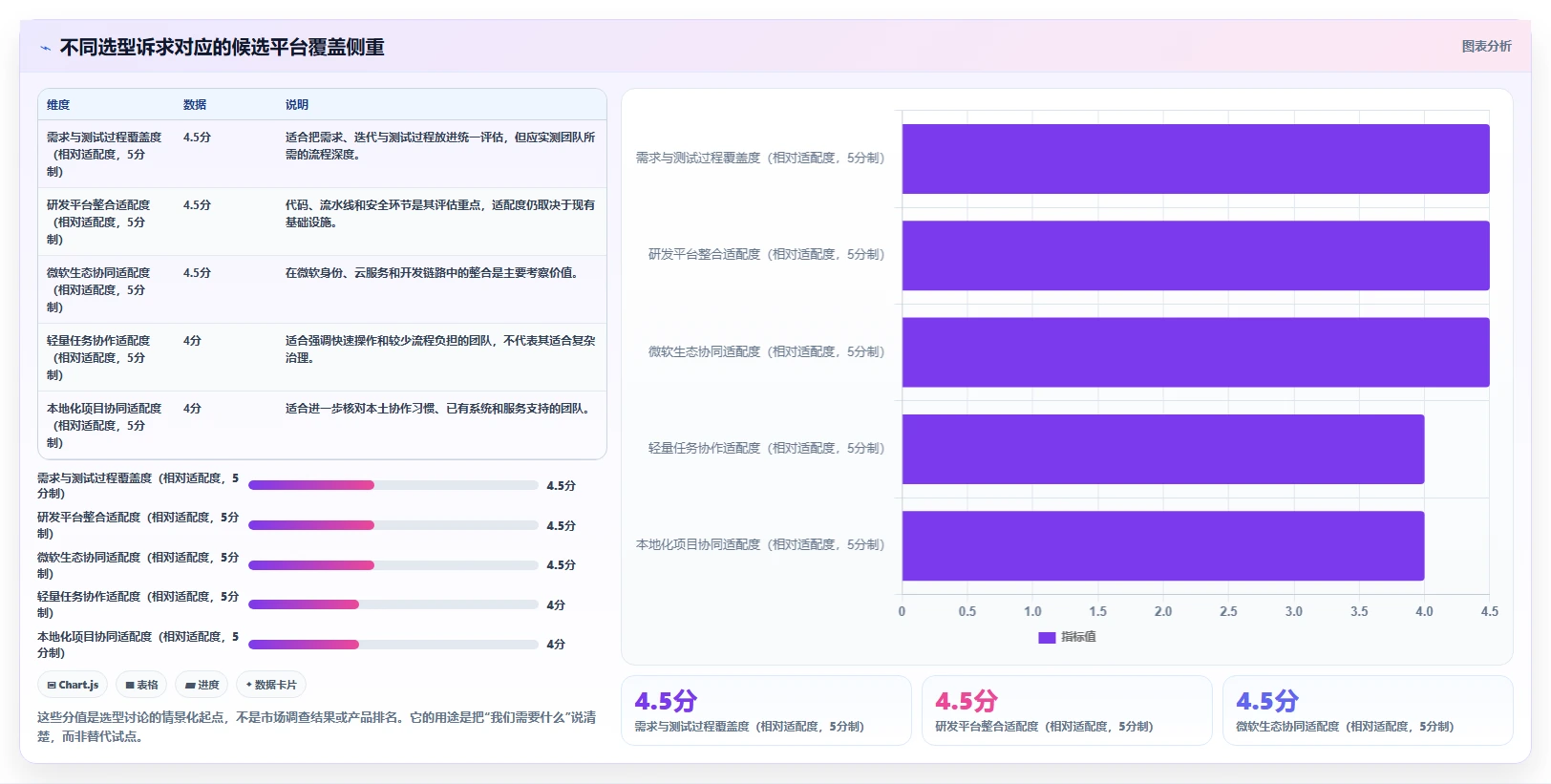Image resolution: width=1551 pixels, height=784 pixels.
Task: Select the 数据卡片 chip
Action: tap(271, 685)
